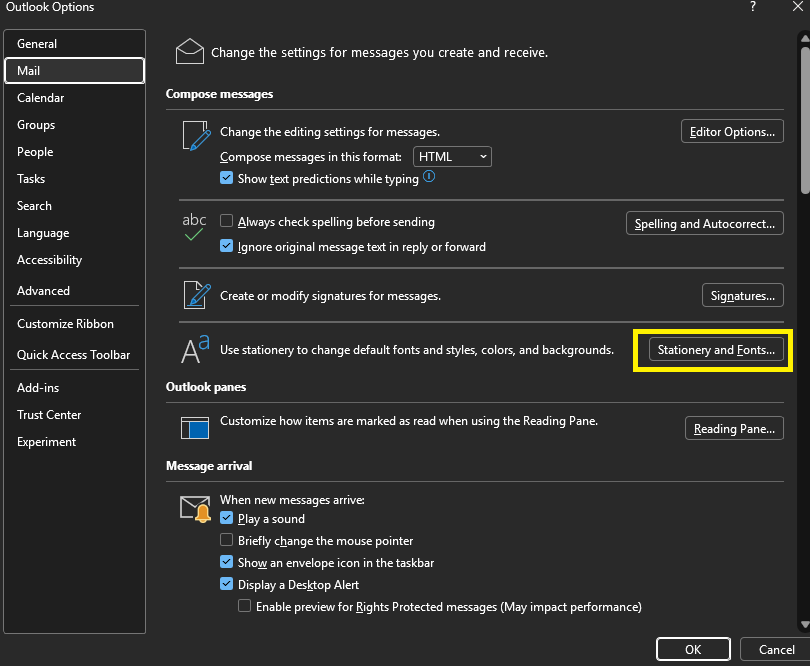Check Briefly change the mouse pointer
The image size is (810, 666).
pyautogui.click(x=226, y=540)
